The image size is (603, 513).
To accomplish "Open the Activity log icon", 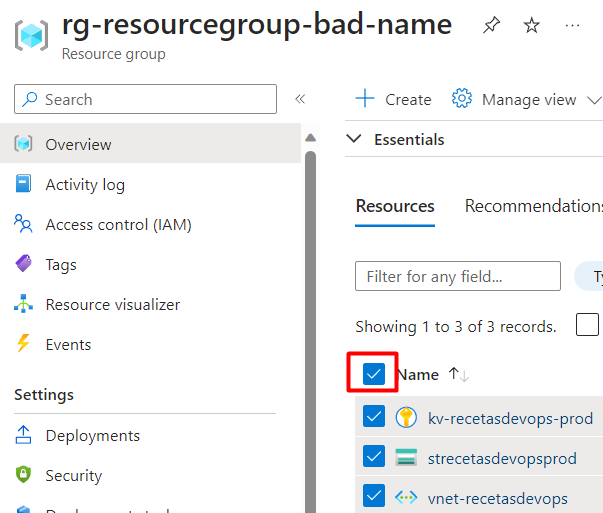I will coord(23,183).
